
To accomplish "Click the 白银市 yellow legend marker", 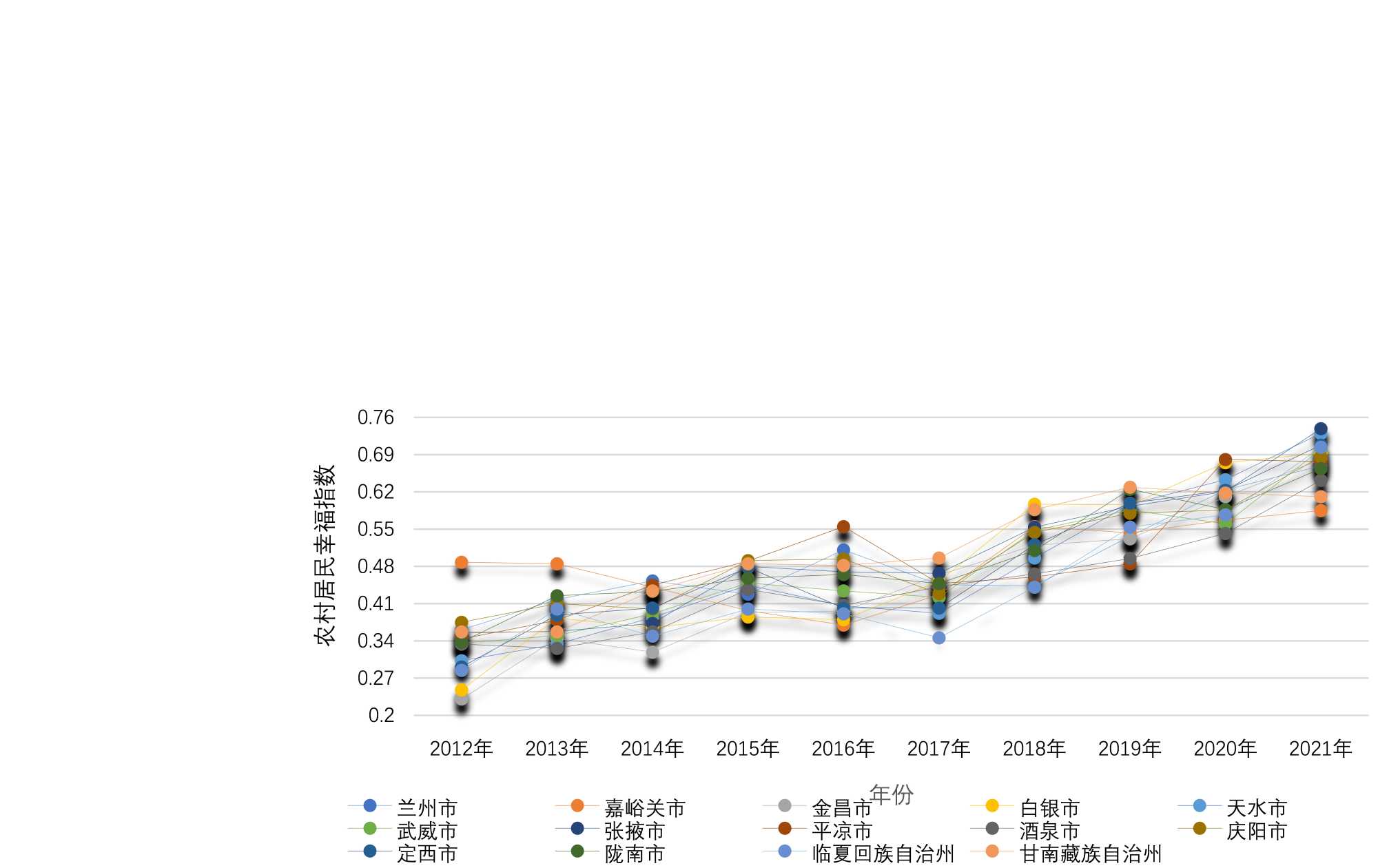I will tap(992, 805).
